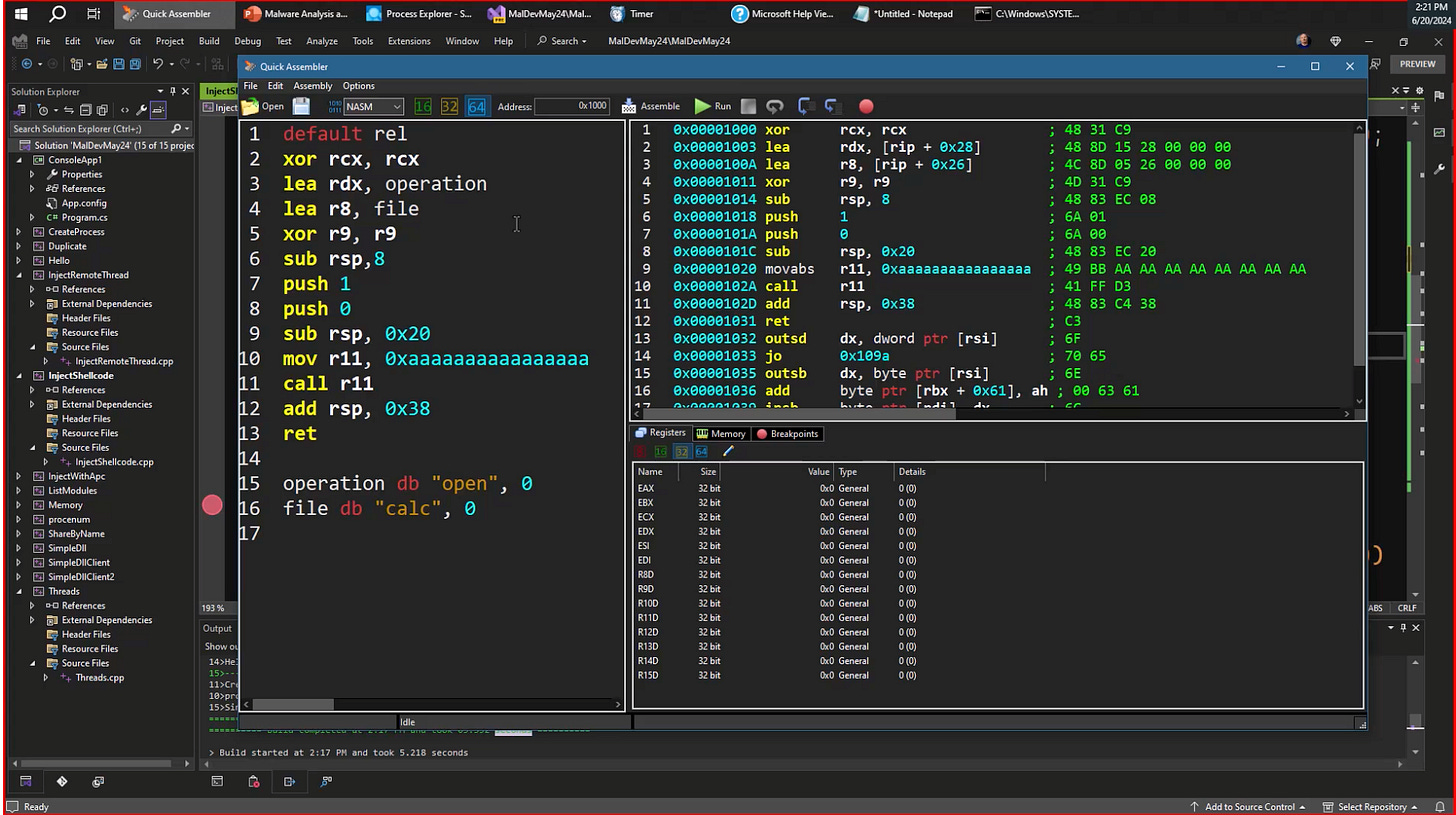Select 16-bit assembly mode in toolbar
The height and width of the screenshot is (815, 1456).
pyautogui.click(x=423, y=106)
